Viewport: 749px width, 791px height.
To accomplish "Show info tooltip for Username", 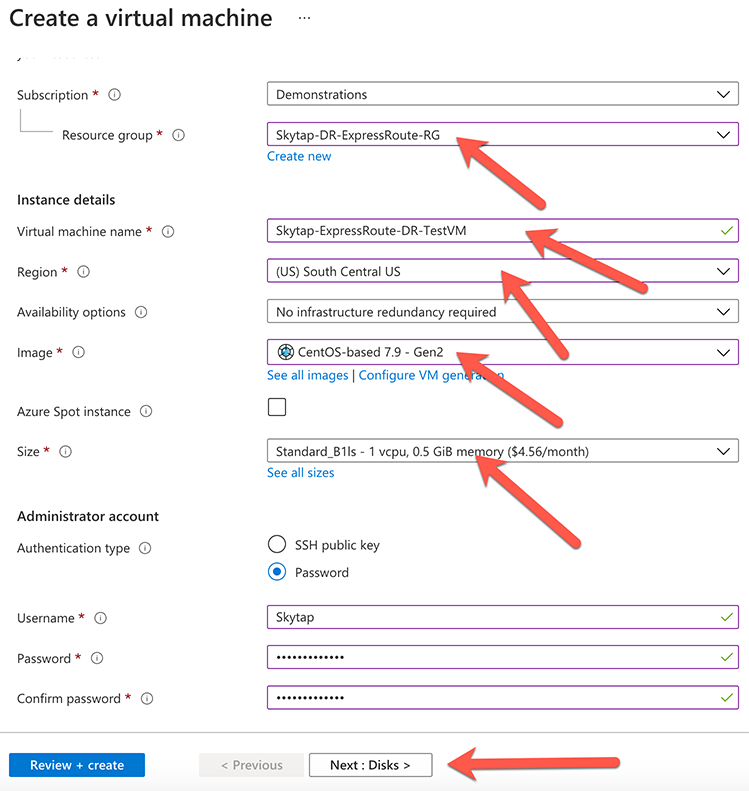I will pyautogui.click(x=101, y=618).
